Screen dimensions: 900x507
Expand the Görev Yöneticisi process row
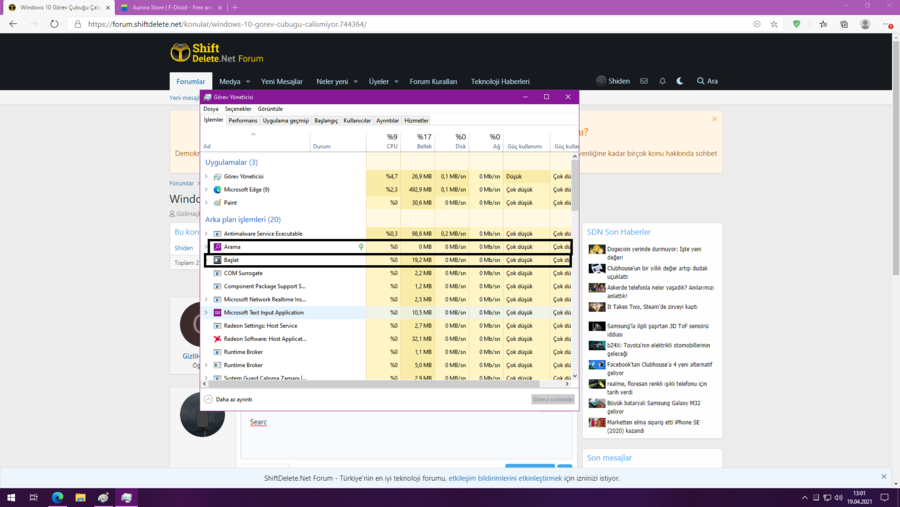[x=206, y=176]
